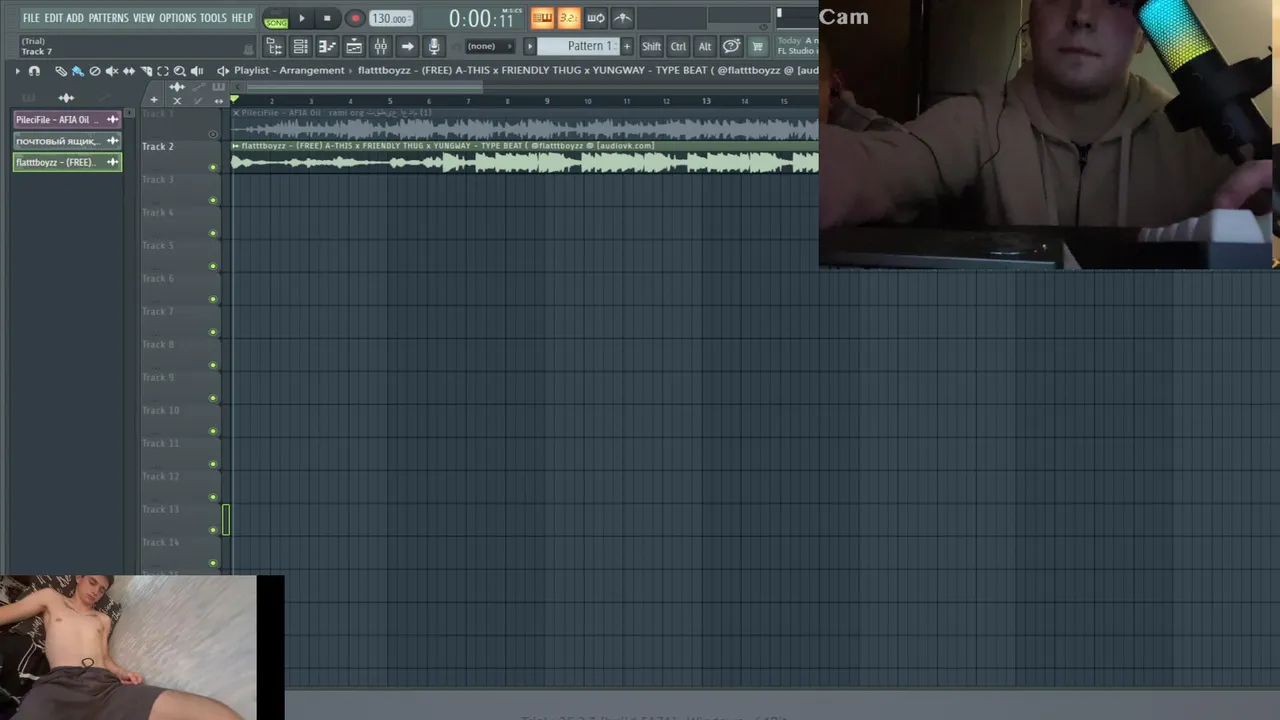This screenshot has width=1280, height=720.
Task: Click the Stop transport button
Action: coord(327,18)
